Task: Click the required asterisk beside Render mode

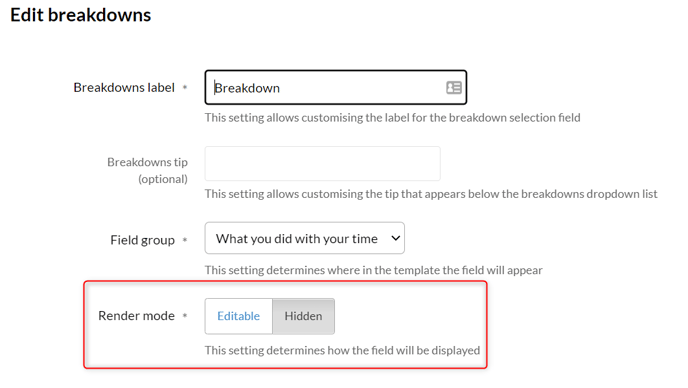Action: click(185, 315)
